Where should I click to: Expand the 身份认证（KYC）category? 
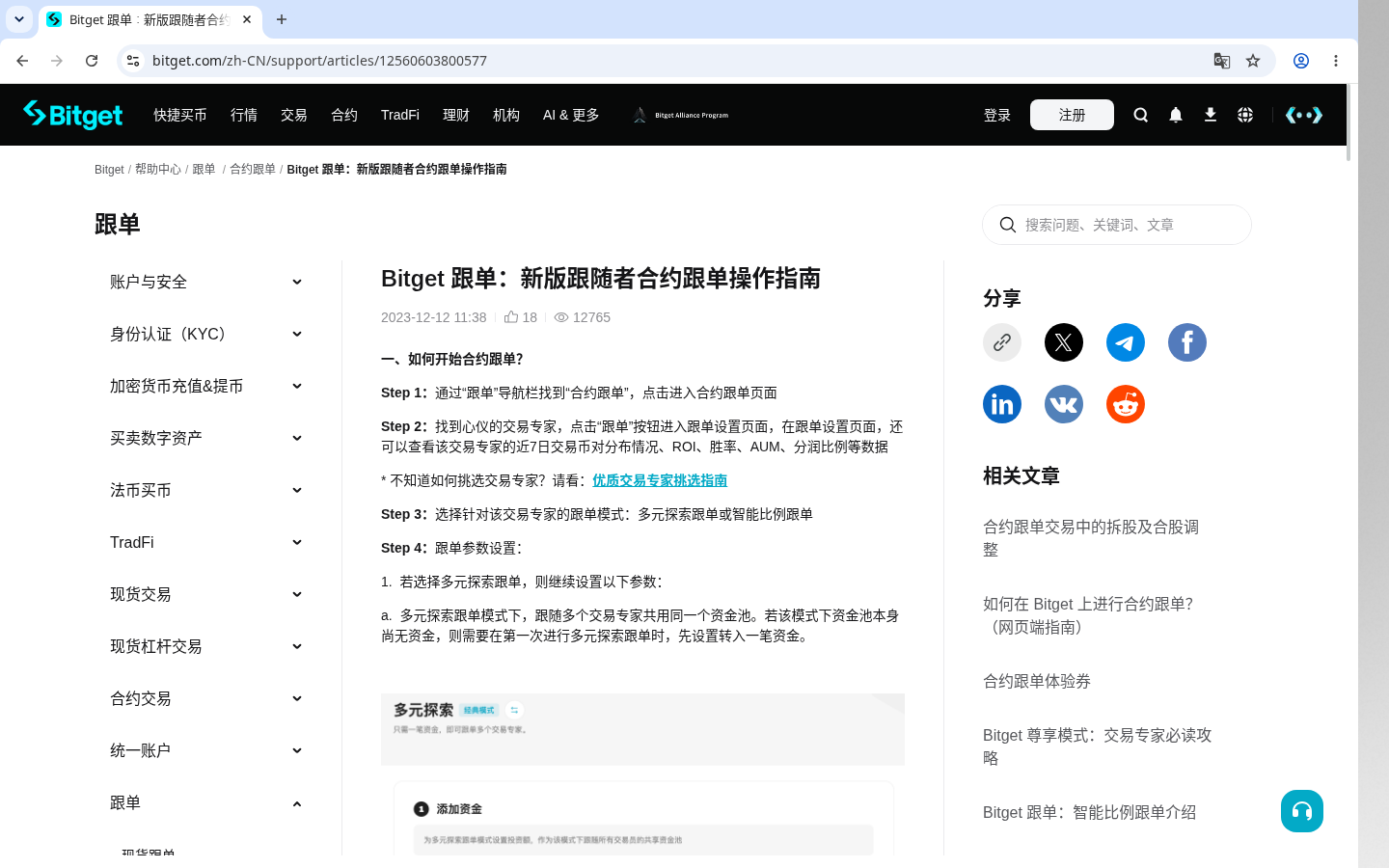(206, 334)
